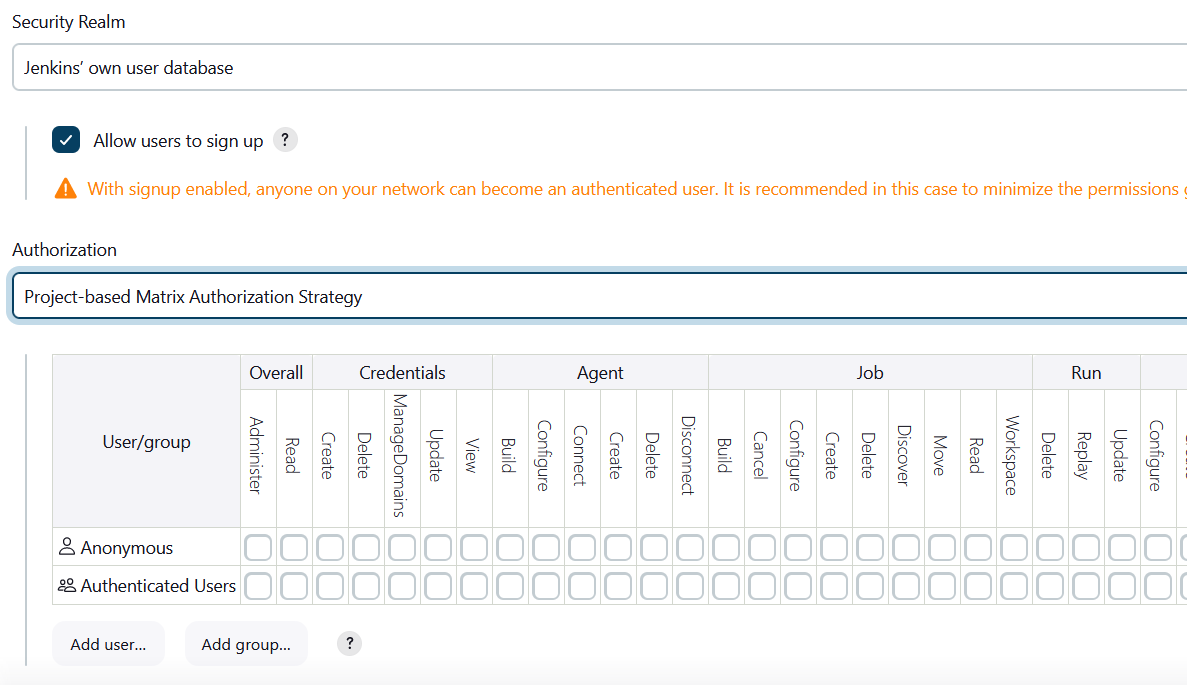Open help for Allow users to sign up
This screenshot has height=685, width=1187.
coord(285,139)
